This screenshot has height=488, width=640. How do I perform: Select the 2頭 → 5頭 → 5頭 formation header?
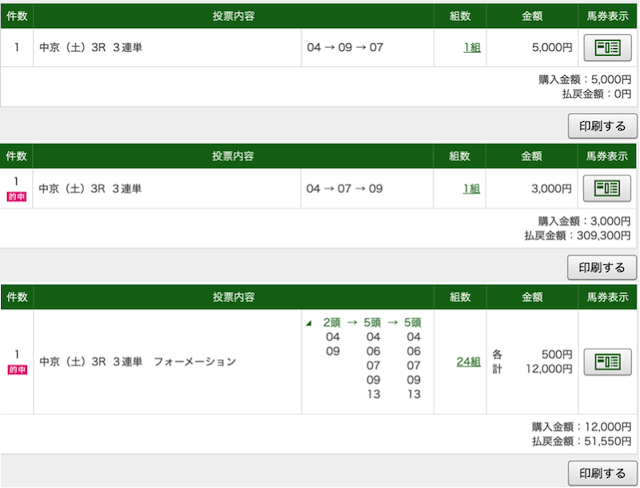click(372, 323)
